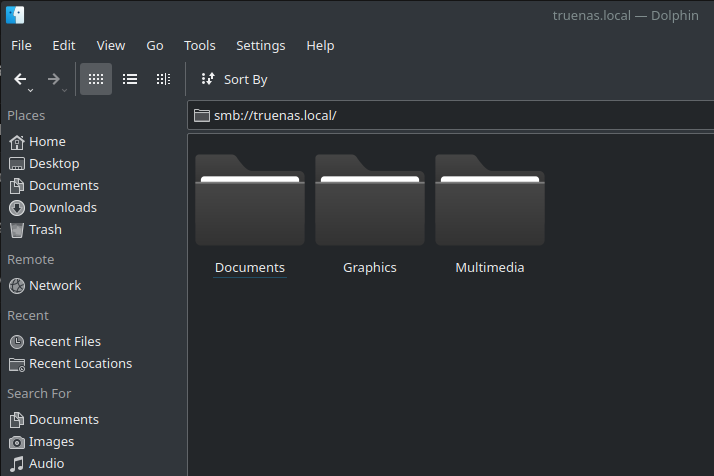This screenshot has height=476, width=714.
Task: Select the Graphics share folder icon
Action: 370,200
